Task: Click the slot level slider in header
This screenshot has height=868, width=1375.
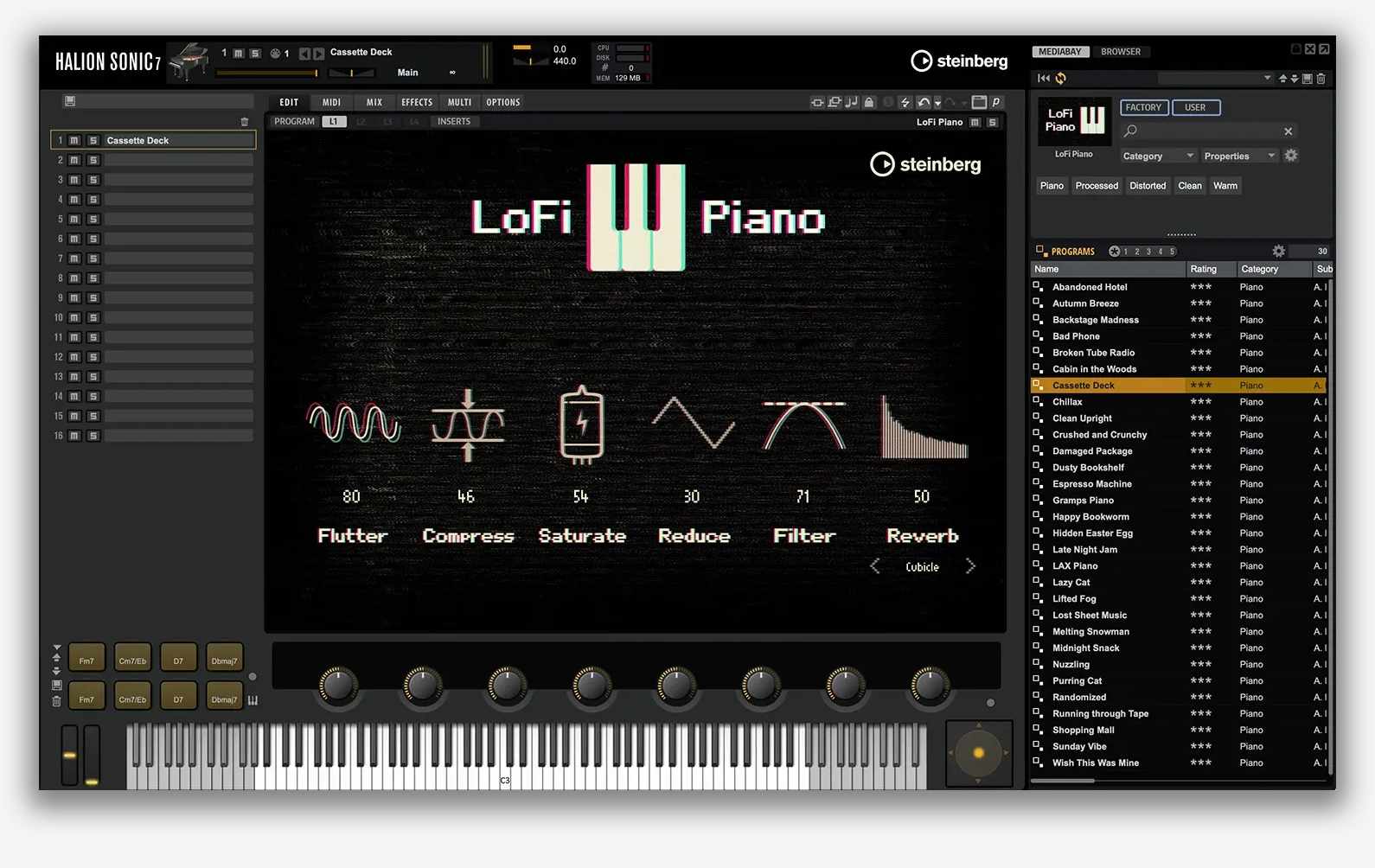Action: tap(267, 73)
